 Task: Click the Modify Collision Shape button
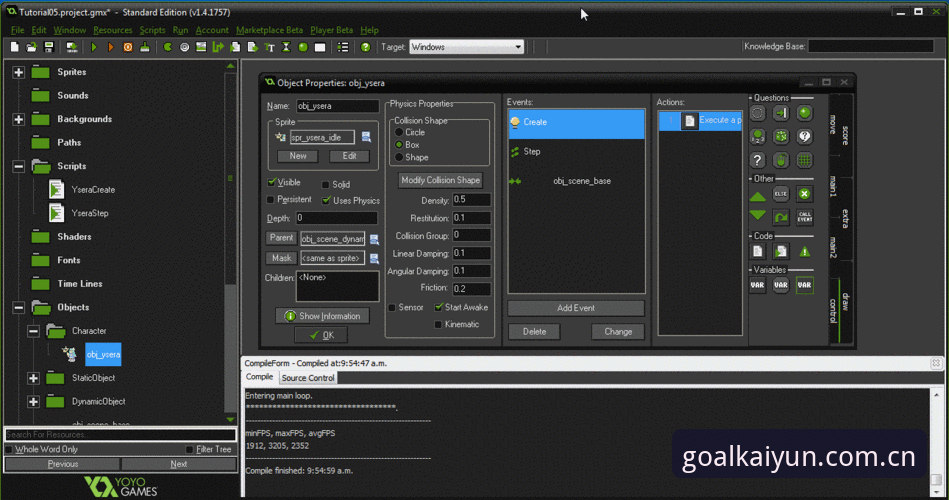coord(440,180)
